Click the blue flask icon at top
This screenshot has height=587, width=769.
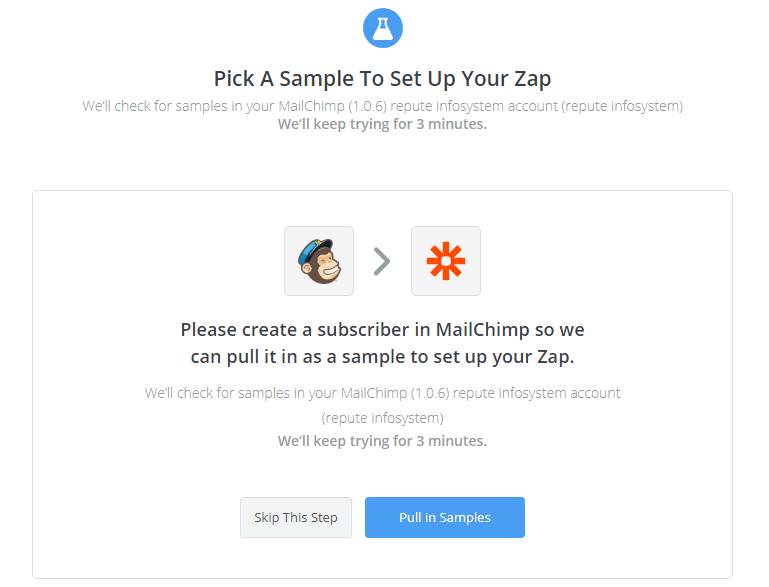click(382, 27)
